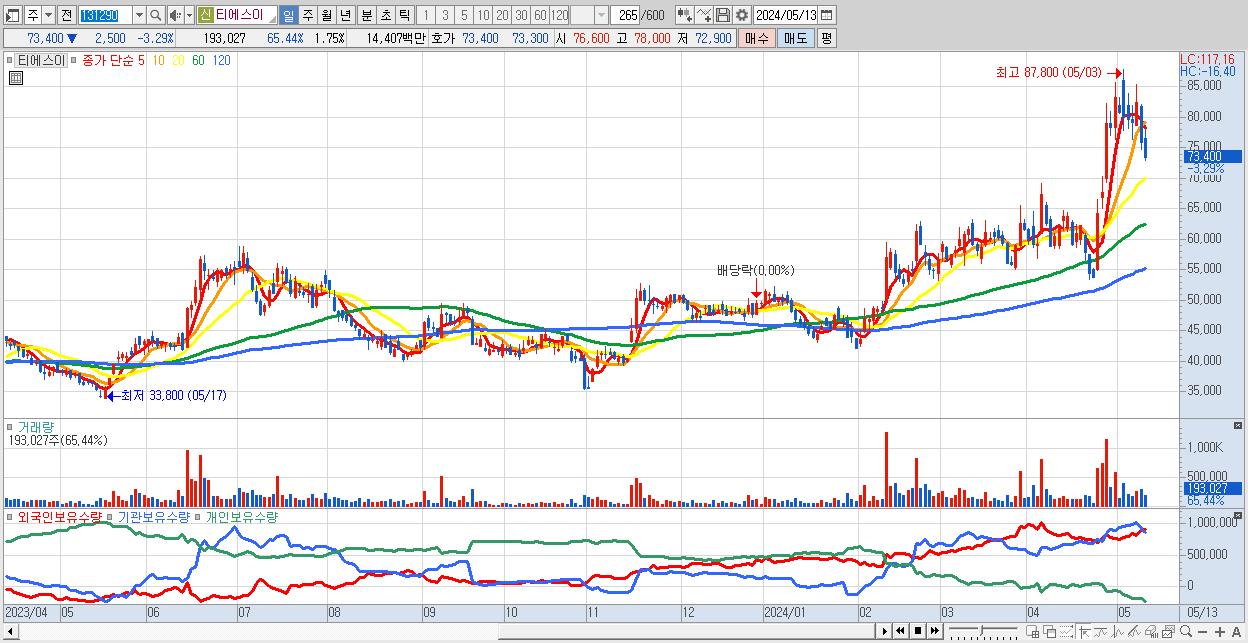This screenshot has height=643, width=1248.
Task: Activate the magnifier zoom tool
Action: click(x=1186, y=631)
